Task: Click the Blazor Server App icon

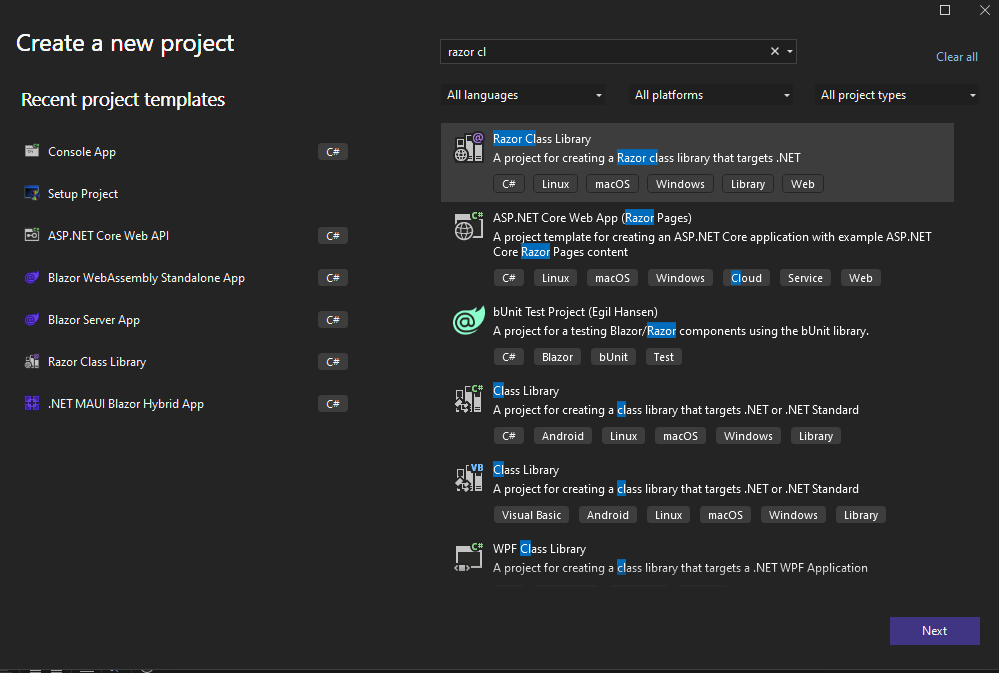Action: point(32,319)
